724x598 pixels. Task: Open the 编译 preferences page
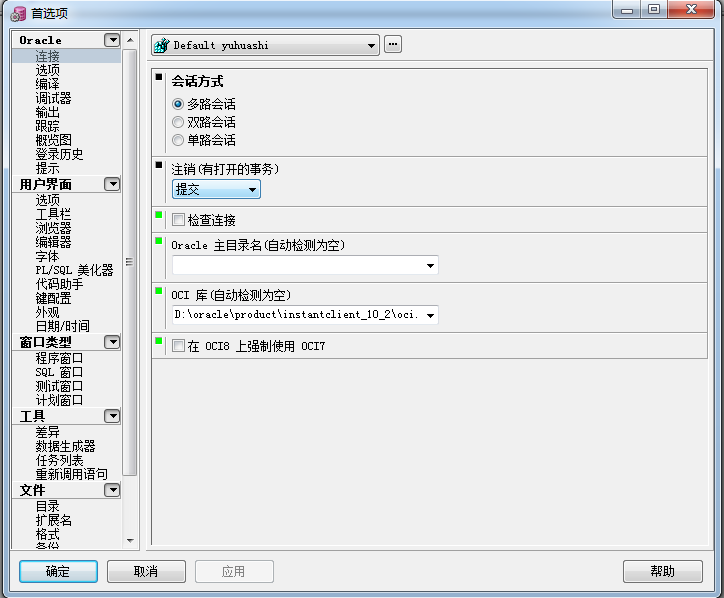point(48,84)
